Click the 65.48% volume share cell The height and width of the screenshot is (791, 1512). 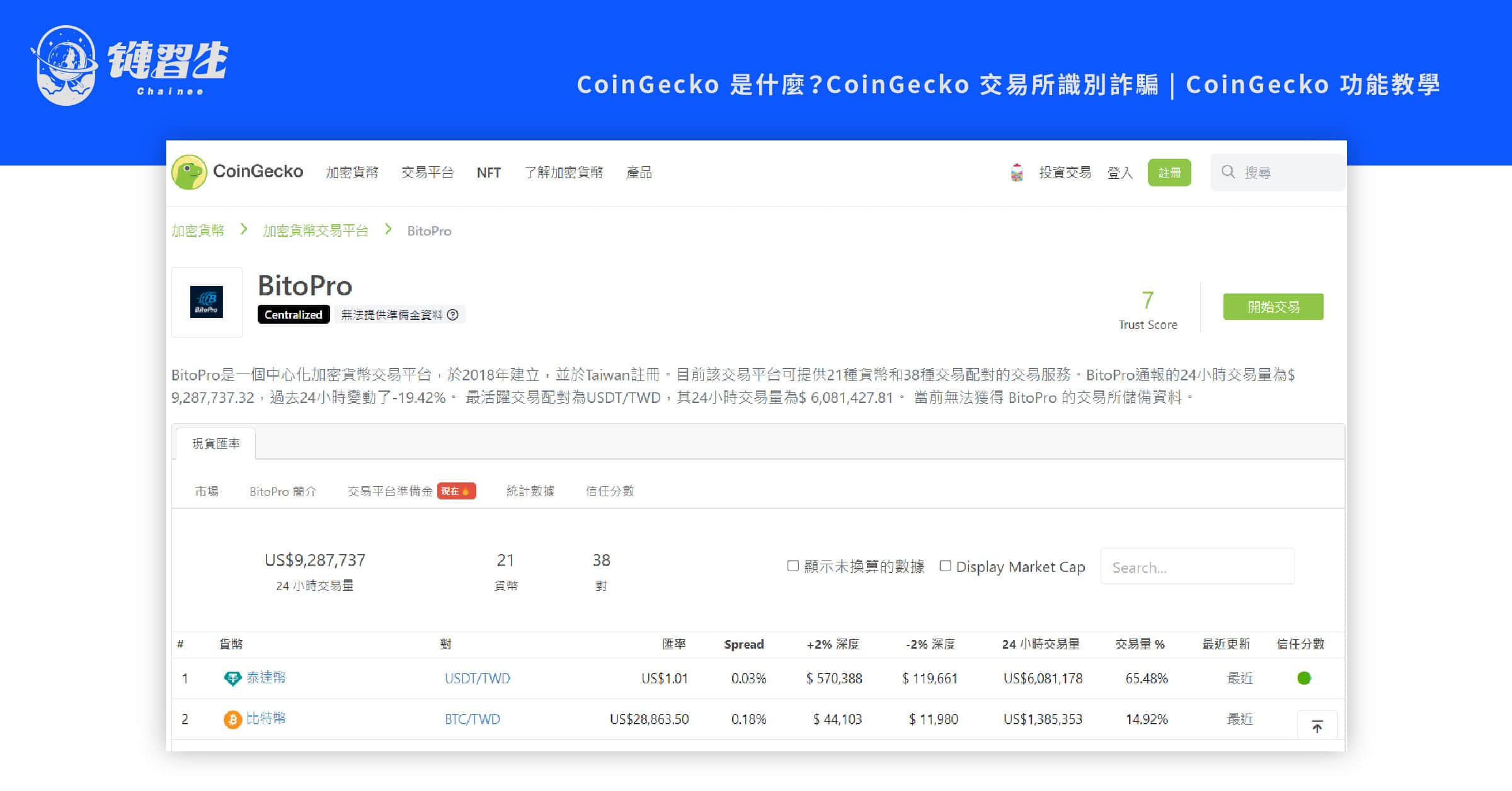coord(1147,678)
